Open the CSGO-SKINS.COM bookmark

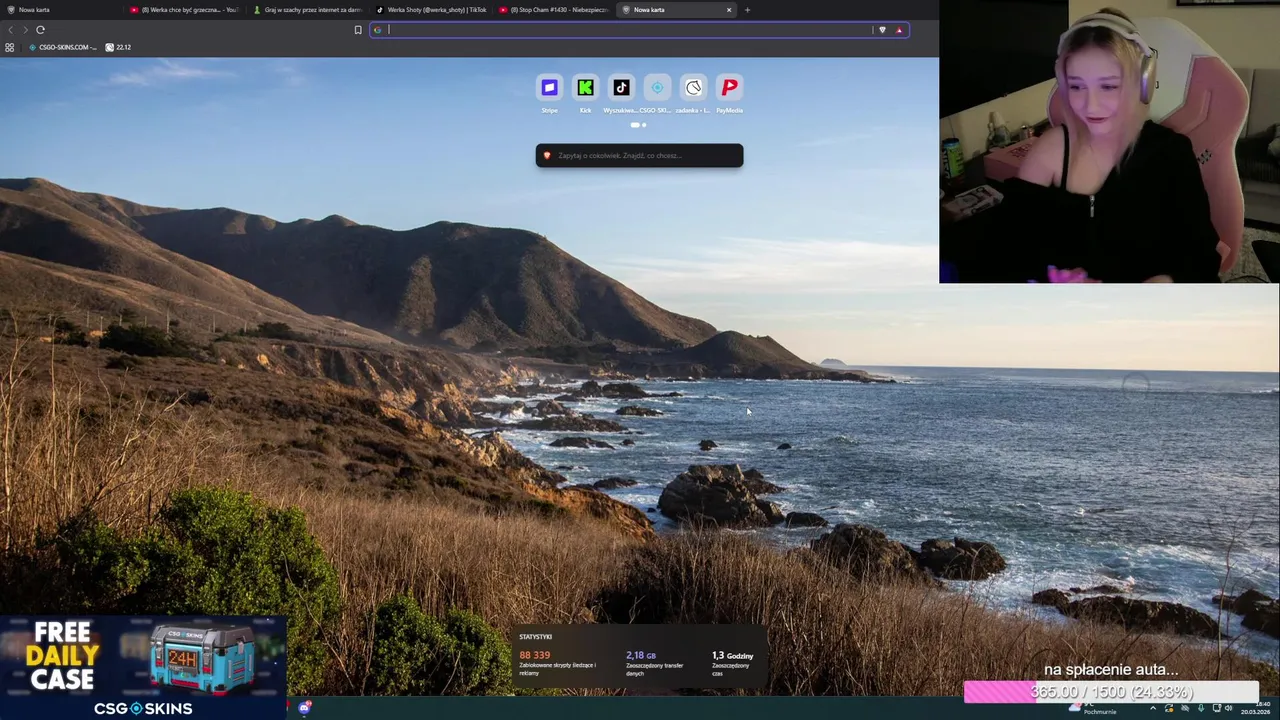(x=62, y=47)
